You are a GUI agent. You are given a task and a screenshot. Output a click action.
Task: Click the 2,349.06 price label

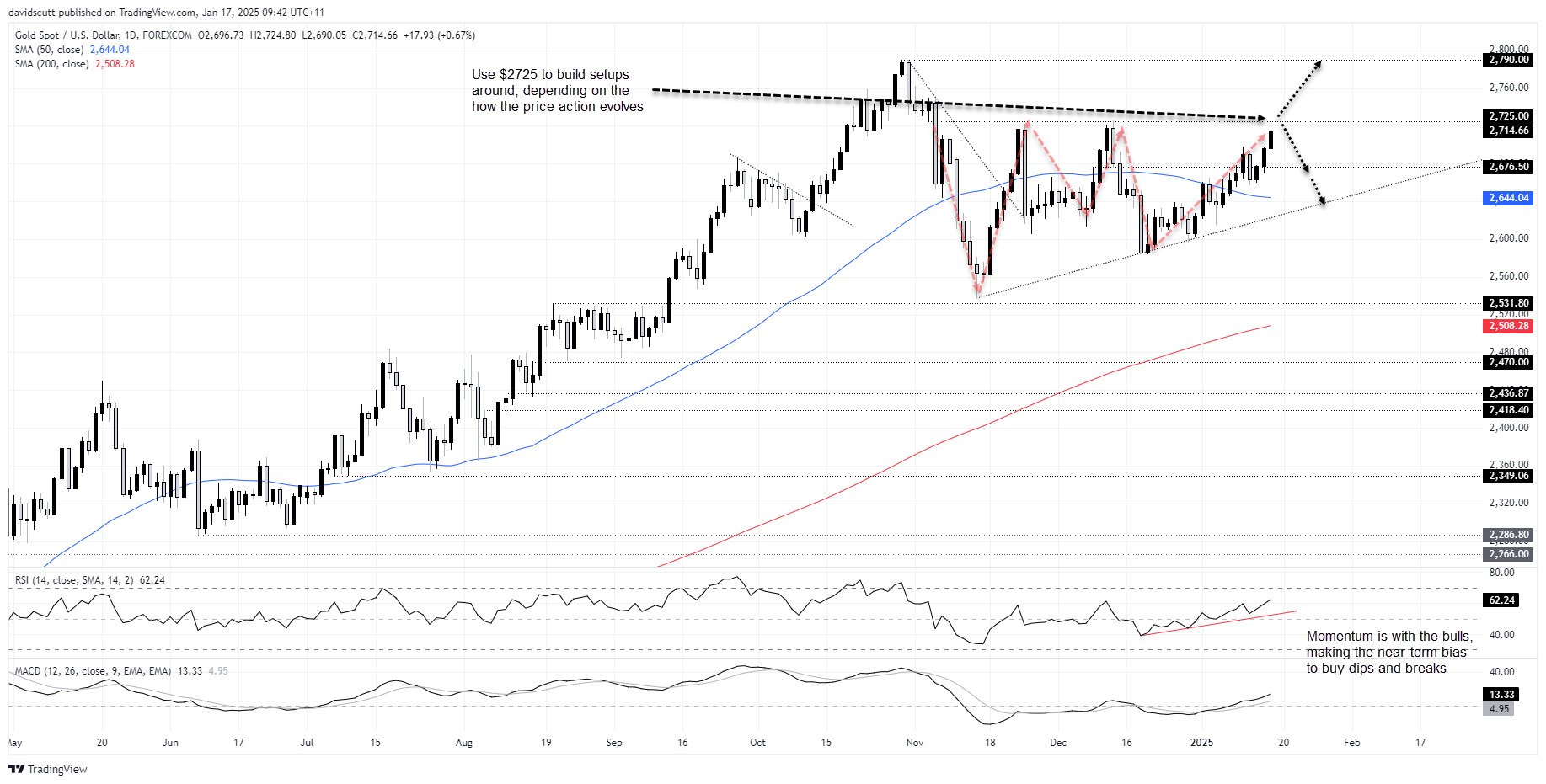pos(1508,476)
